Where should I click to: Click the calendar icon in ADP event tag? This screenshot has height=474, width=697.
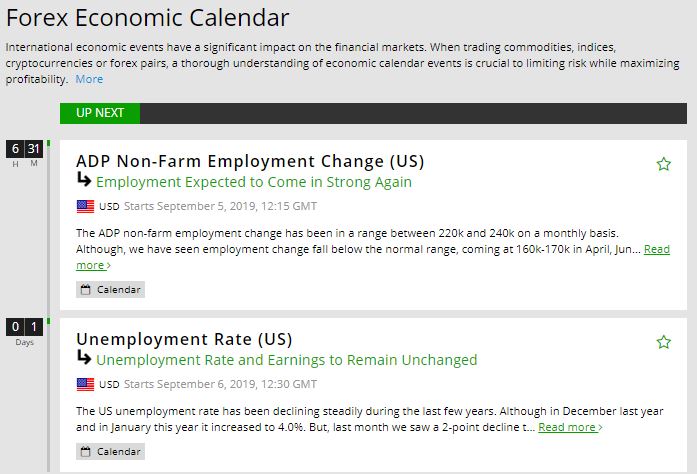86,290
